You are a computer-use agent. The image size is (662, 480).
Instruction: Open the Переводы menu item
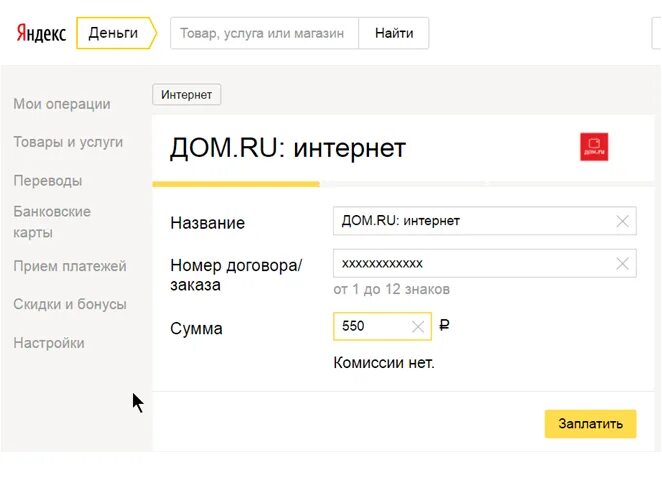coord(48,181)
